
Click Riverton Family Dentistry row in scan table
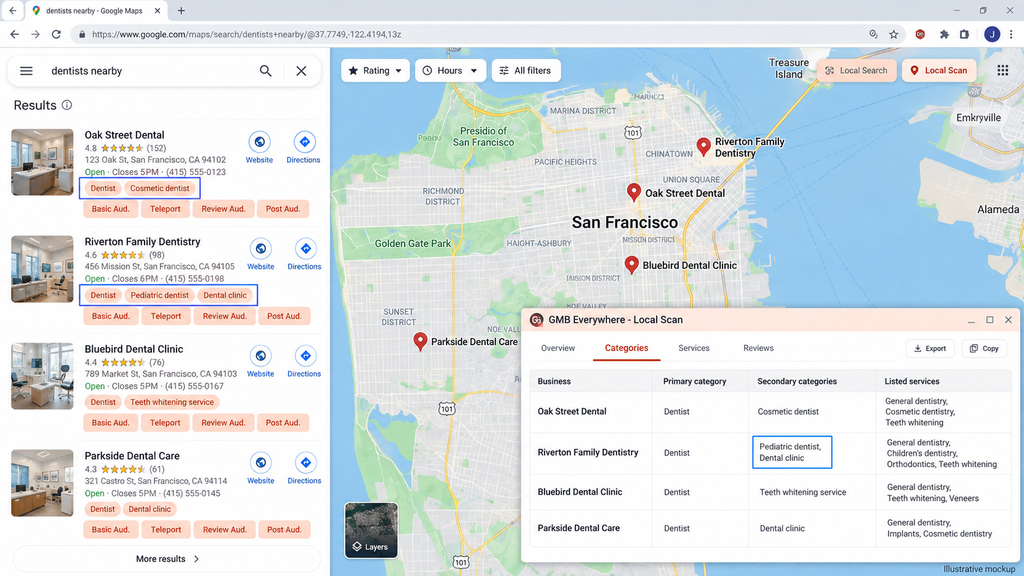pyautogui.click(x=771, y=453)
